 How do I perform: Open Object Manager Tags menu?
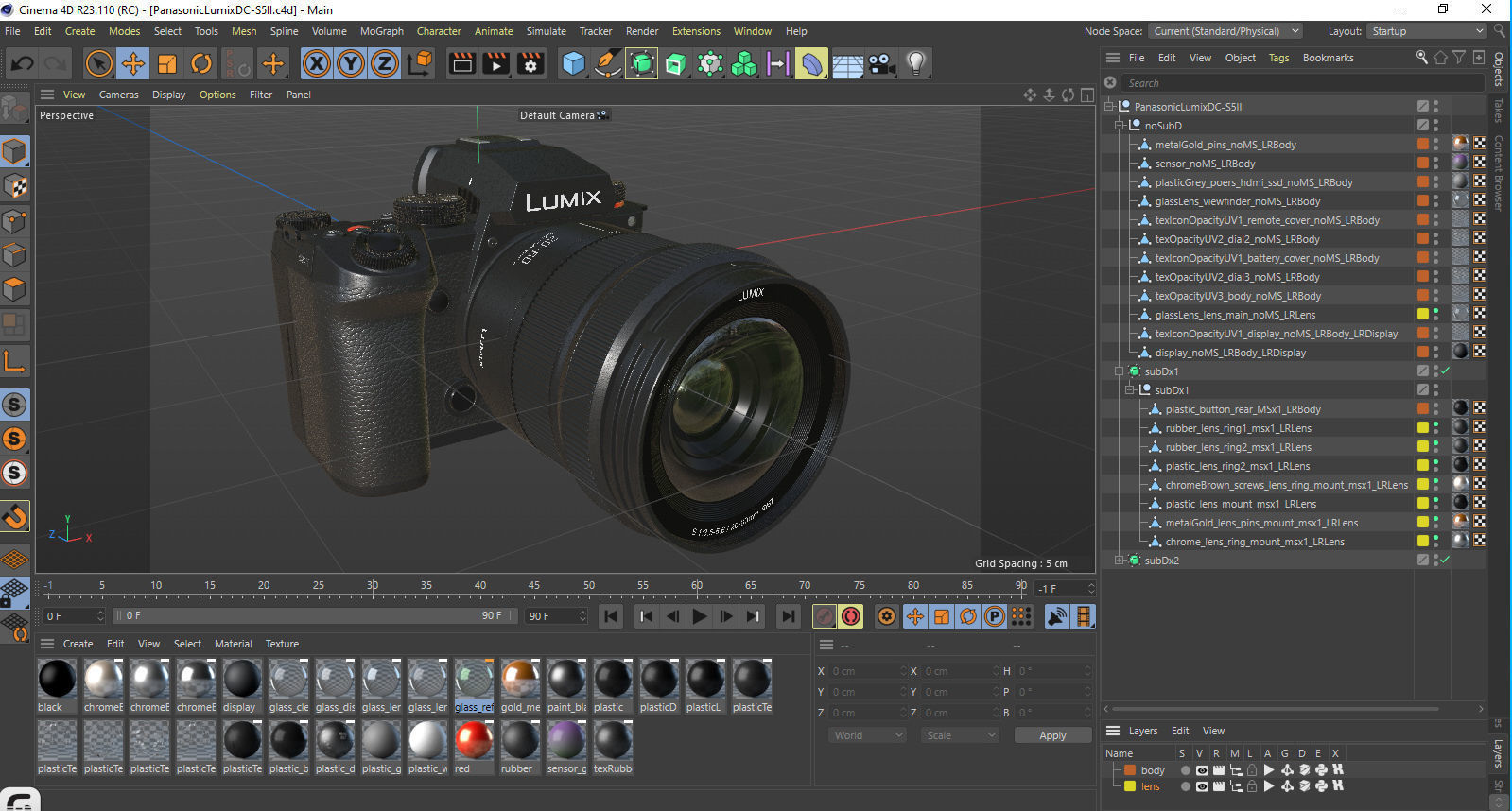coord(1278,58)
